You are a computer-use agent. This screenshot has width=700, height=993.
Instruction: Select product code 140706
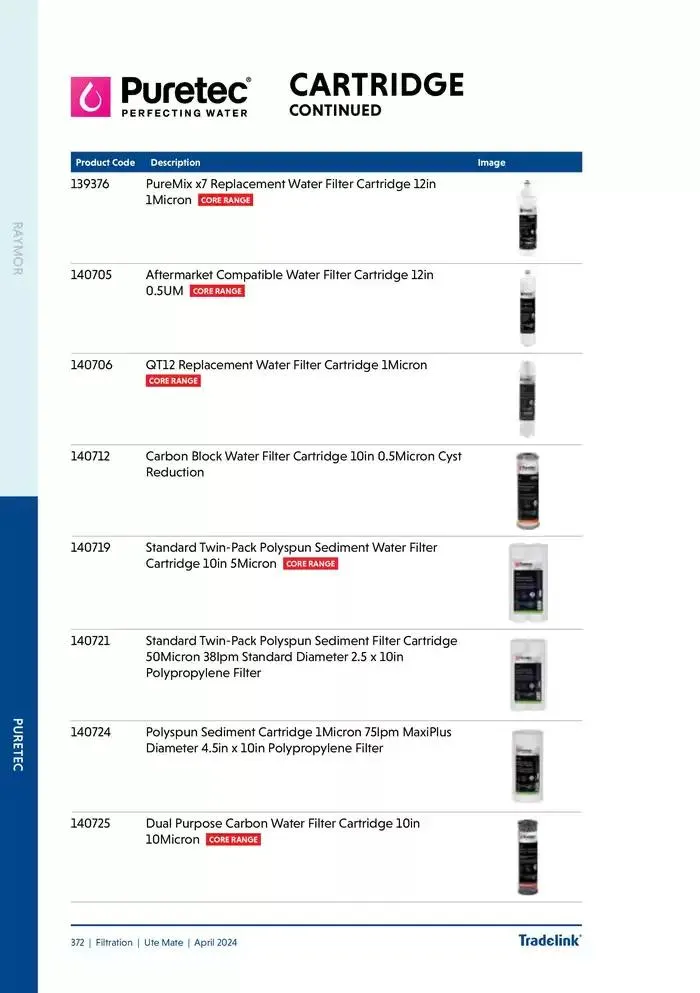pyautogui.click(x=91, y=365)
